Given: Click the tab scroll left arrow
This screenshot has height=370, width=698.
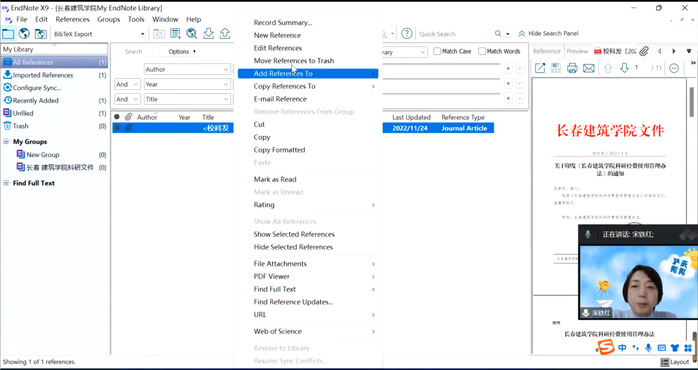Looking at the screenshot, I should click(659, 51).
